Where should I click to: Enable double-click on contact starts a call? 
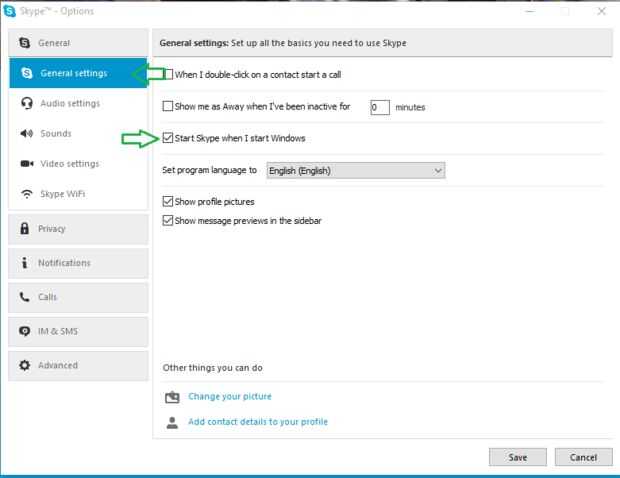point(168,74)
